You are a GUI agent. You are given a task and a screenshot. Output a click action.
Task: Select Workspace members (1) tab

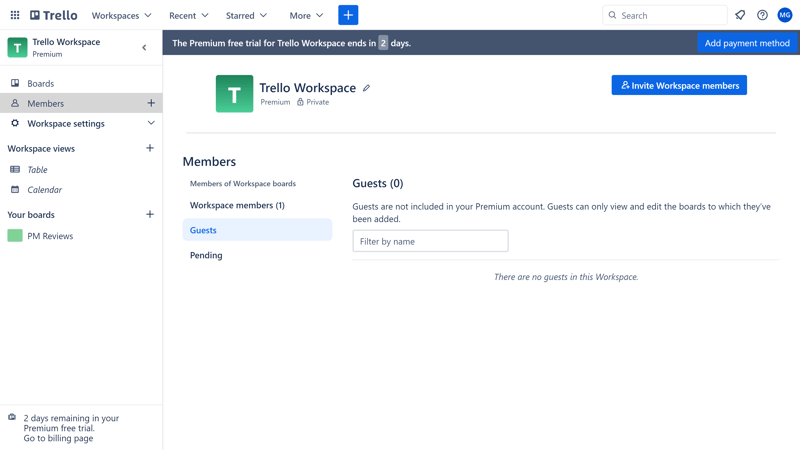(x=257, y=205)
